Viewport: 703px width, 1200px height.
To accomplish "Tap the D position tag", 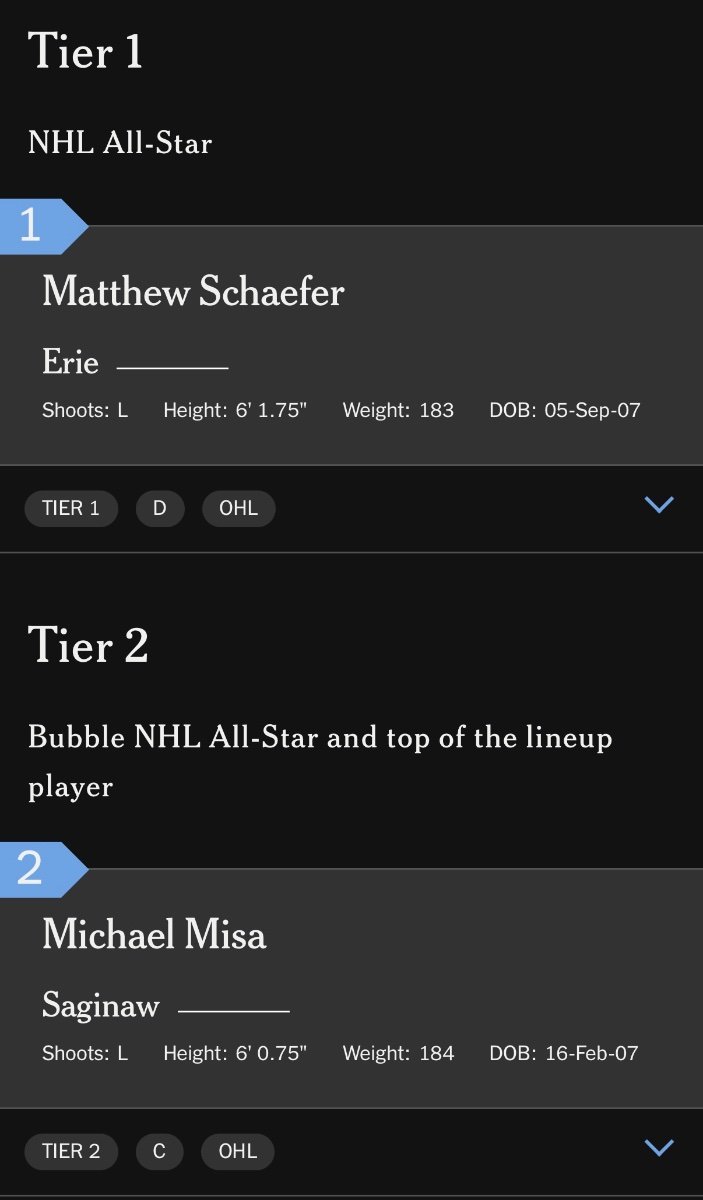I will click(x=160, y=508).
